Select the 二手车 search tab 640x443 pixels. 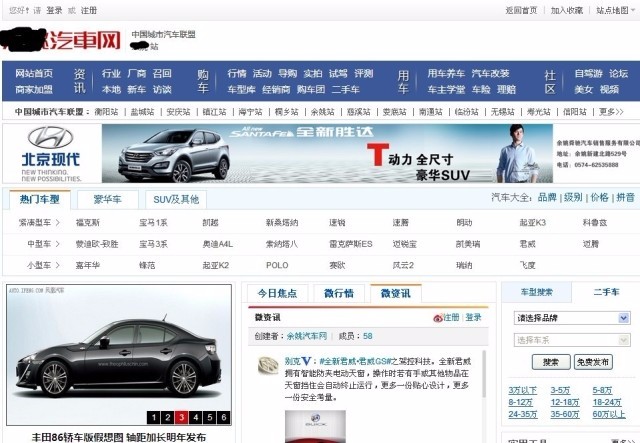click(x=606, y=292)
